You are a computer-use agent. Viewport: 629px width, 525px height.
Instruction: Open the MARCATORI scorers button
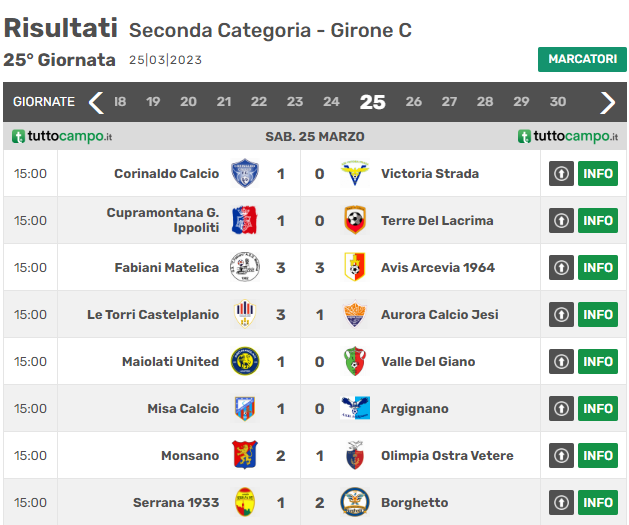coord(582,59)
